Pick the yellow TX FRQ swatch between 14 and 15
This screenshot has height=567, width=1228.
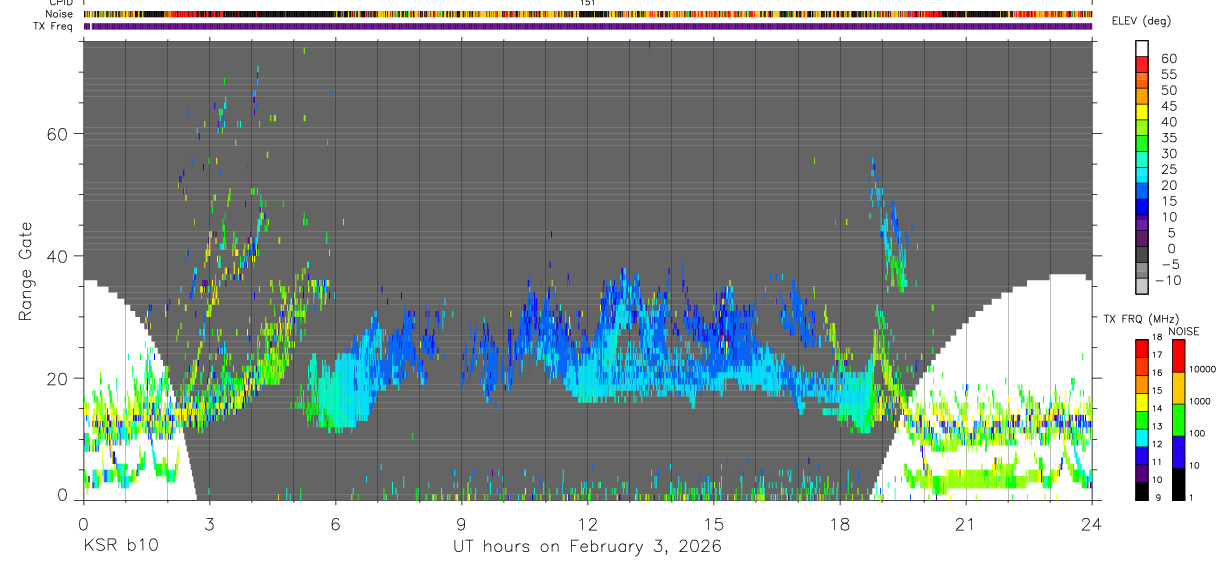[1142, 402]
